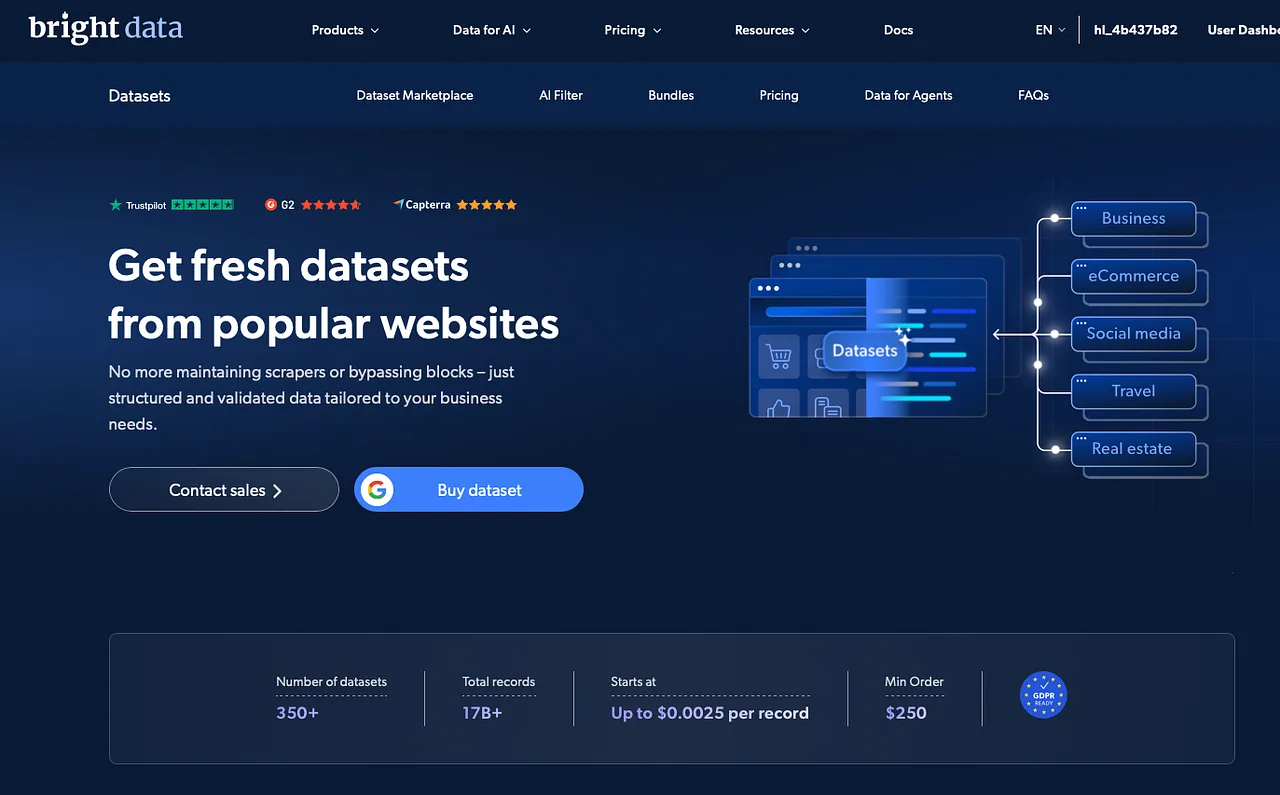Click the Capterra rating badge
The image size is (1280, 795).
point(455,205)
